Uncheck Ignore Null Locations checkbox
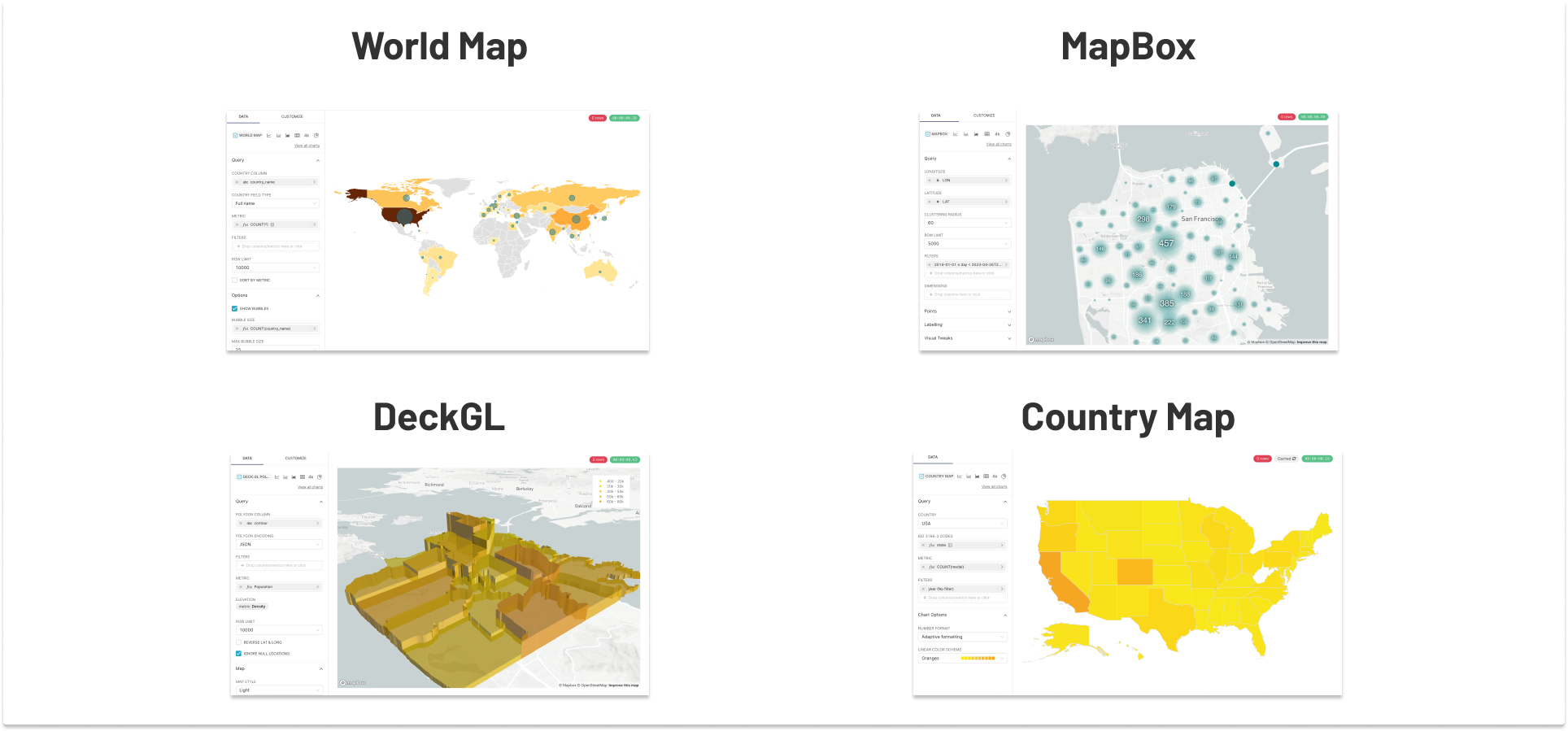This screenshot has height=731, width=1568. pos(239,654)
